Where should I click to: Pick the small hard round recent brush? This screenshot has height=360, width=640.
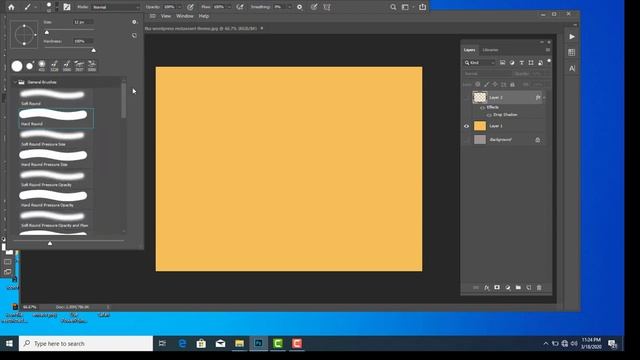click(x=29, y=66)
